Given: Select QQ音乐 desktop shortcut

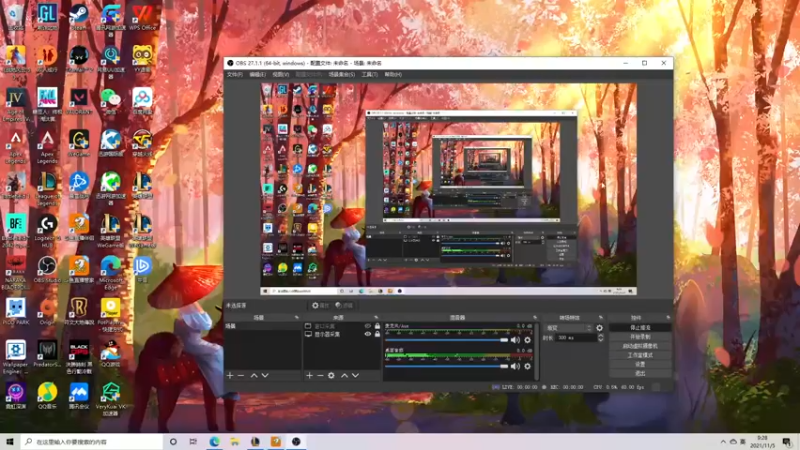Looking at the screenshot, I should pyautogui.click(x=47, y=396).
